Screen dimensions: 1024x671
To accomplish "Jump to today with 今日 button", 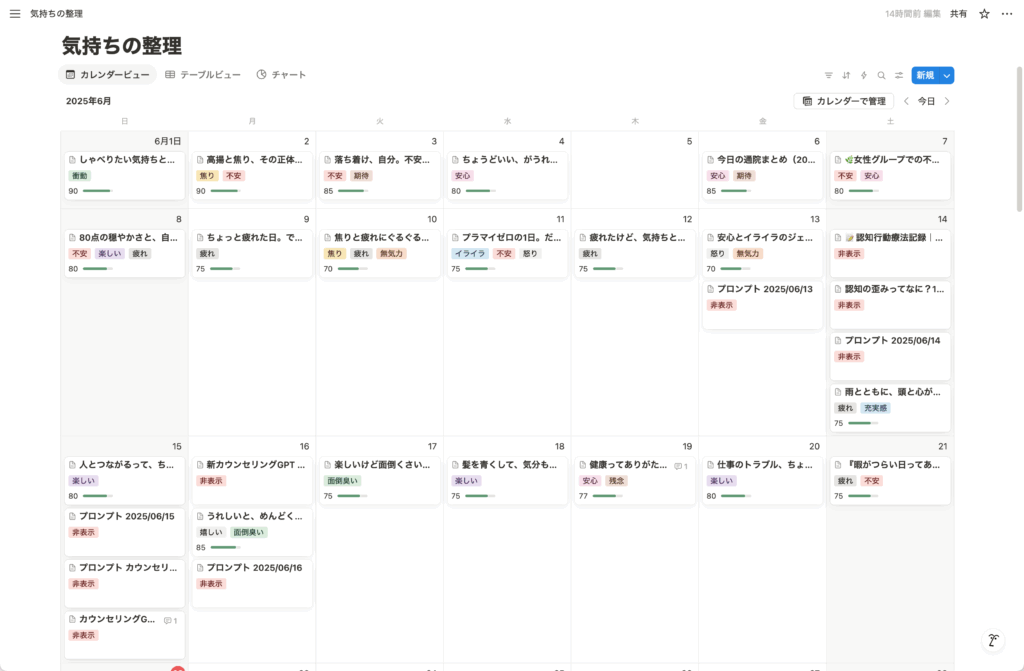I will 927,101.
